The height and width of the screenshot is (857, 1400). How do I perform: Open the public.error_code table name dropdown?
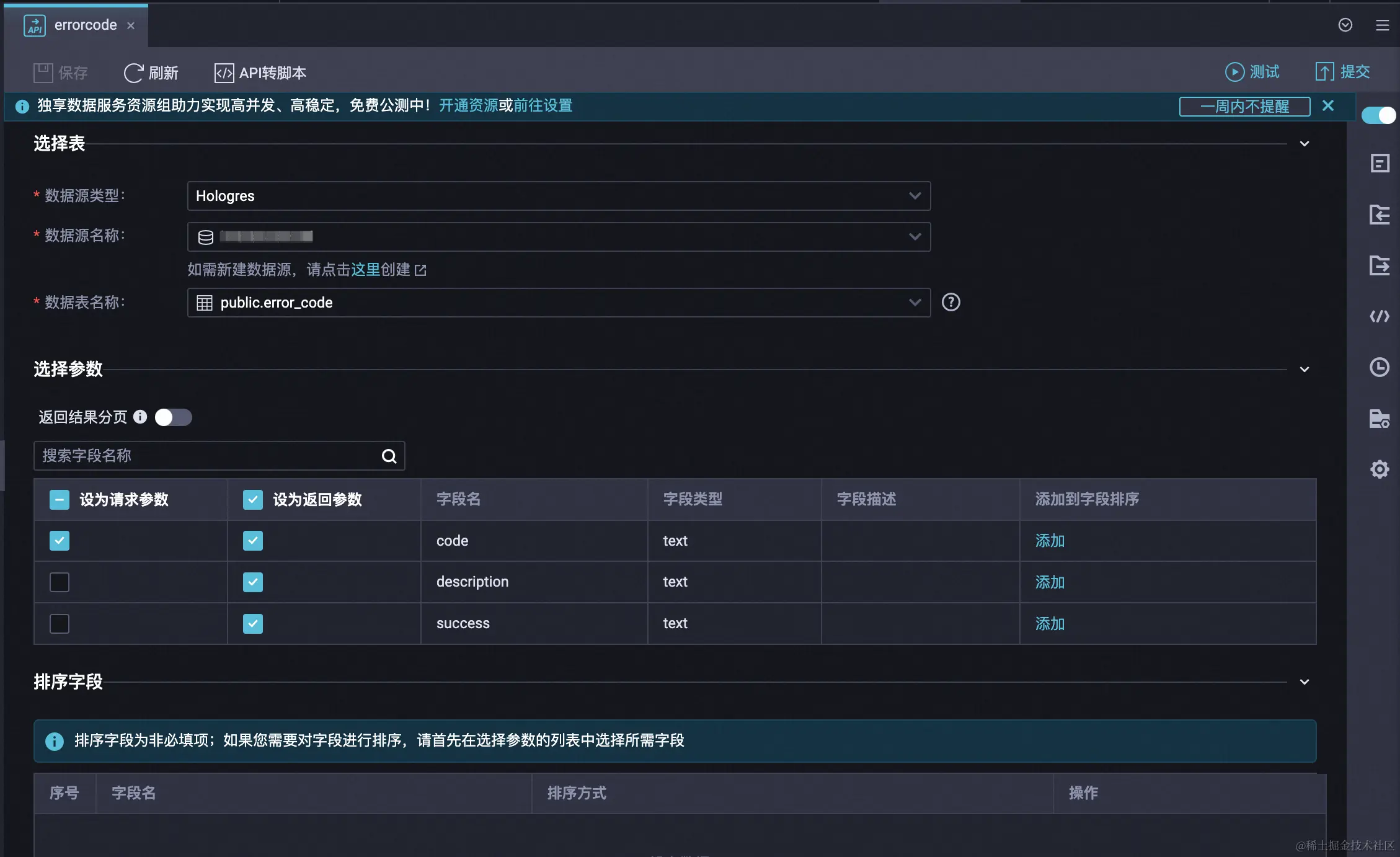[x=558, y=303]
